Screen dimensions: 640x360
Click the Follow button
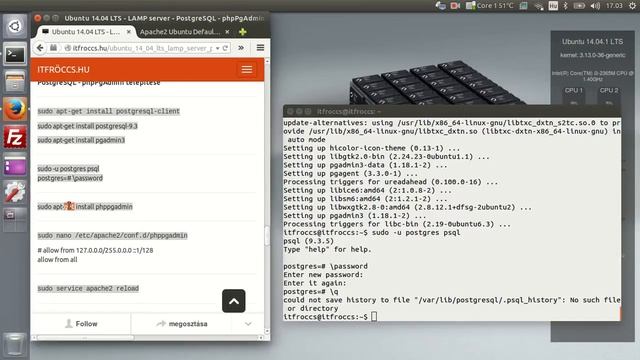(x=81, y=324)
